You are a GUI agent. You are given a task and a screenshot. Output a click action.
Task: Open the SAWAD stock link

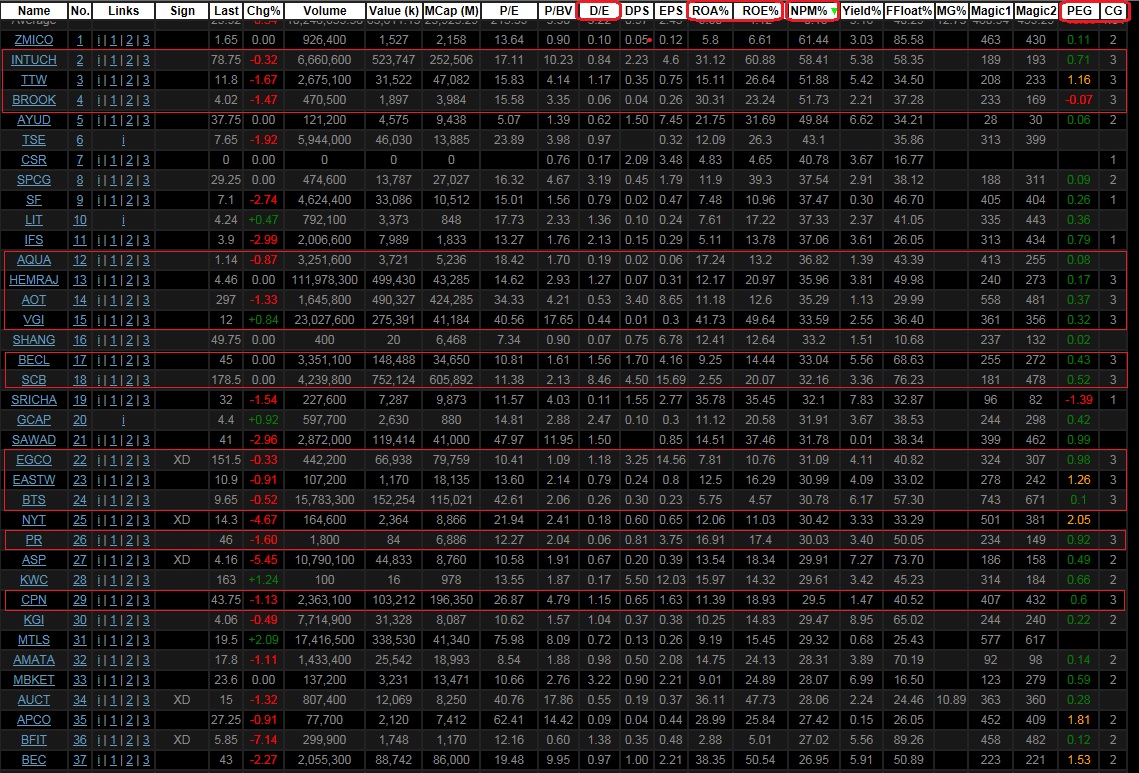coord(34,440)
